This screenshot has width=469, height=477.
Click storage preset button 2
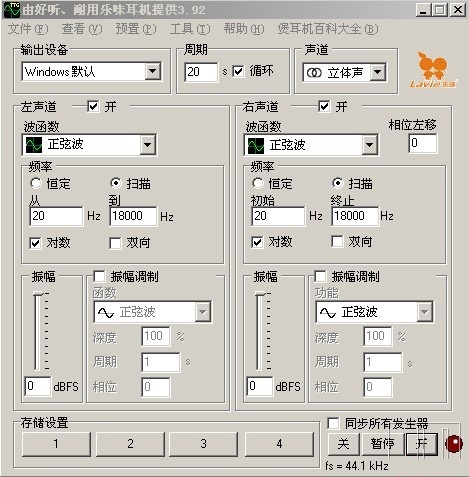(130, 444)
